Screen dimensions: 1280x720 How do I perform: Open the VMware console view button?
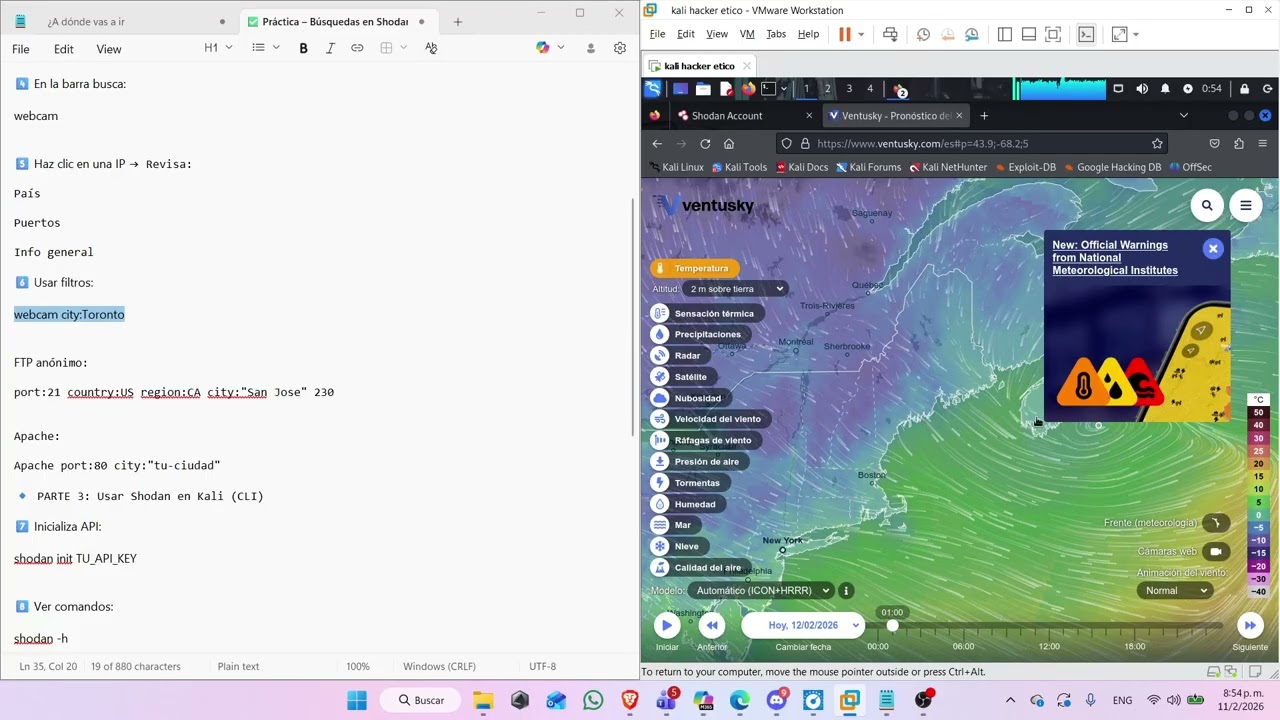tap(1086, 34)
